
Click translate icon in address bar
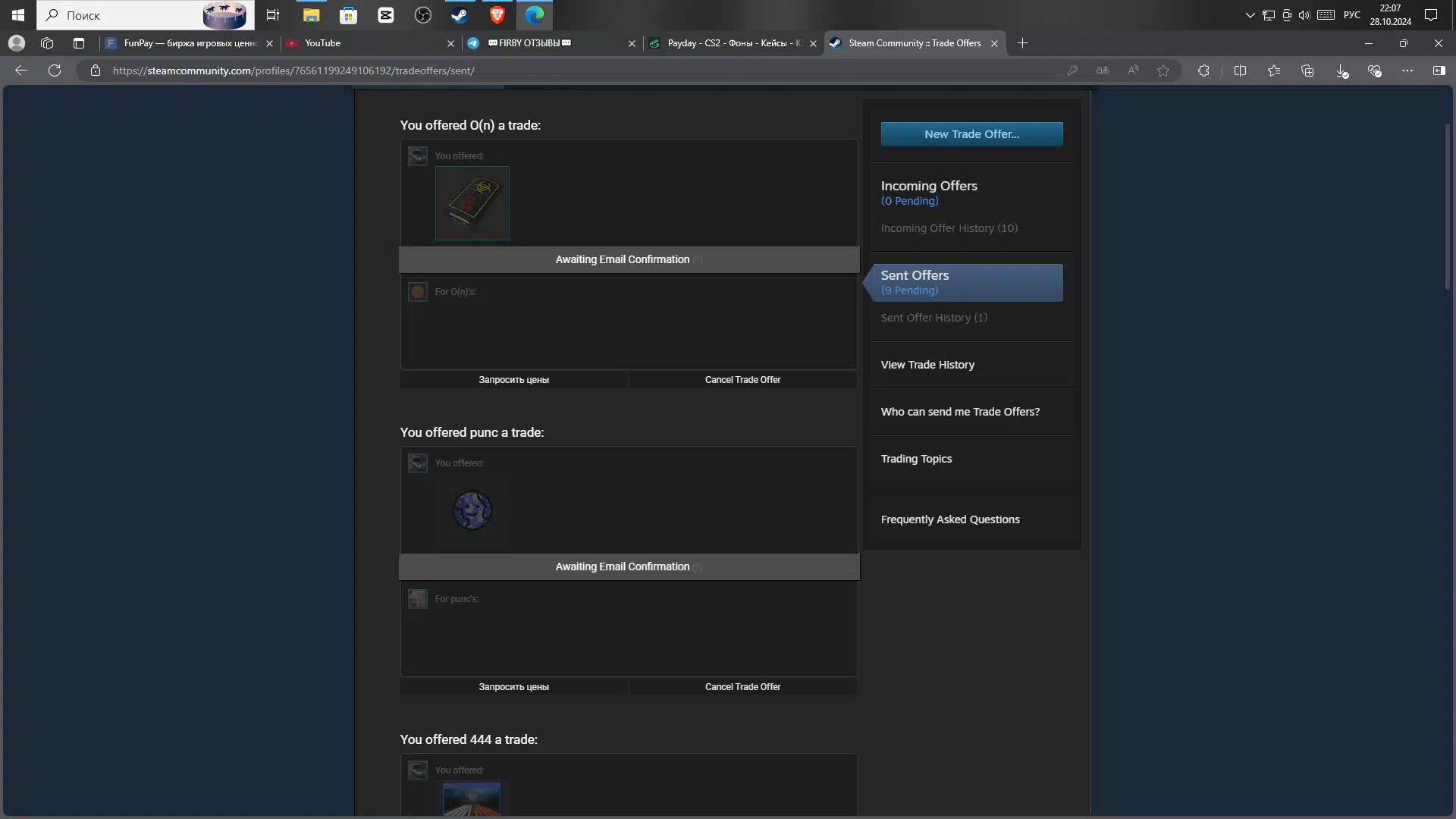(x=1103, y=71)
